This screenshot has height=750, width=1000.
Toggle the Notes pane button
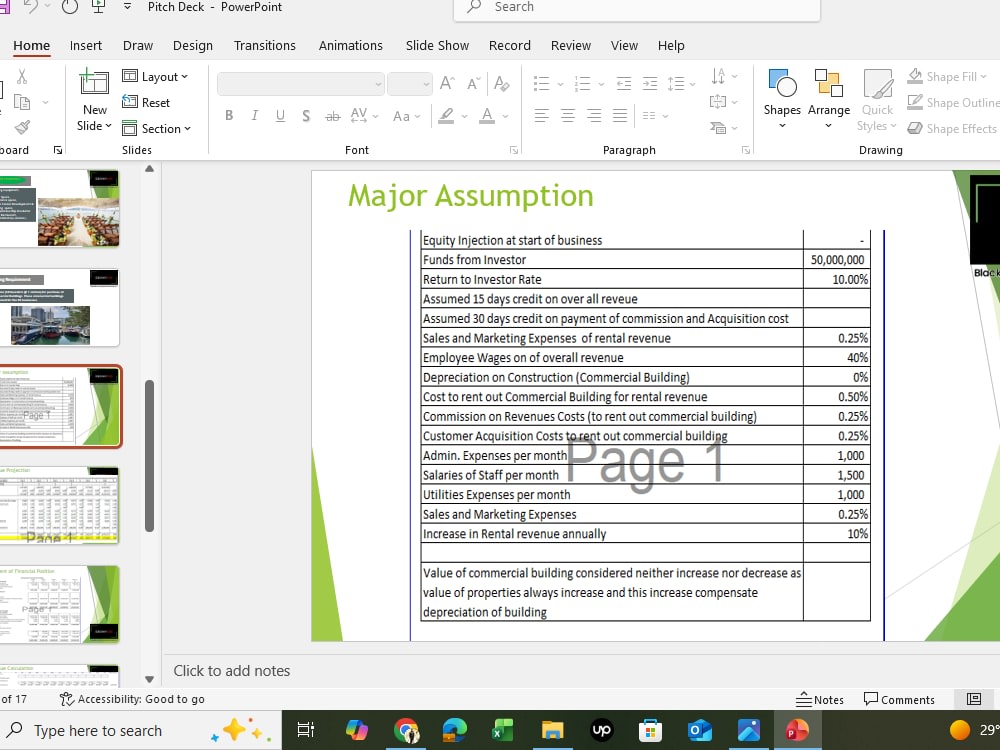[x=820, y=700]
